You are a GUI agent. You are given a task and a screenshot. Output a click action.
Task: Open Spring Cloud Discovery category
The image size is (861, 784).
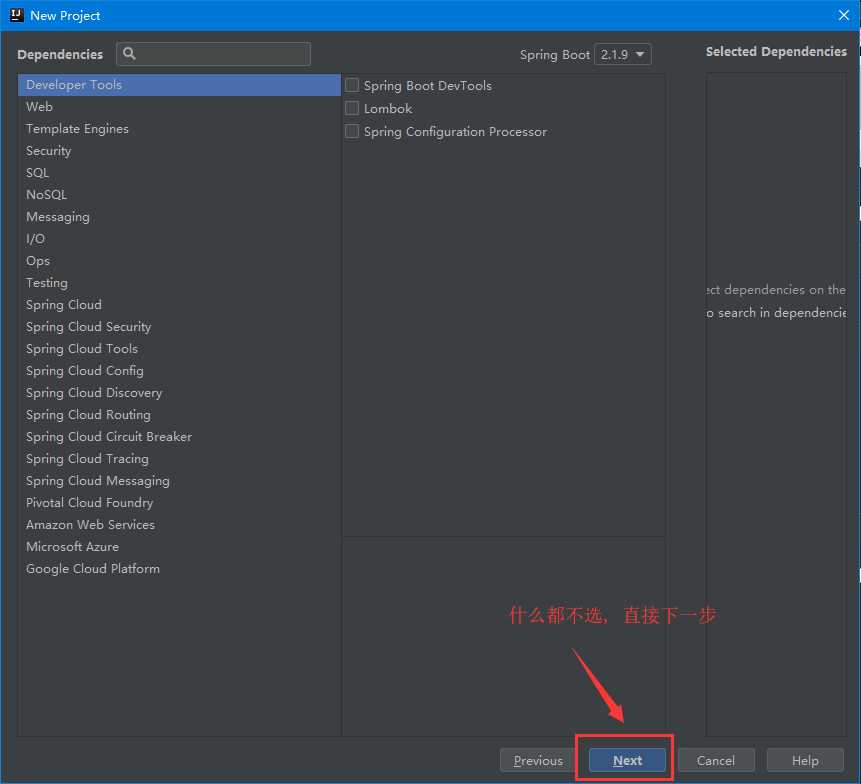tap(180, 393)
